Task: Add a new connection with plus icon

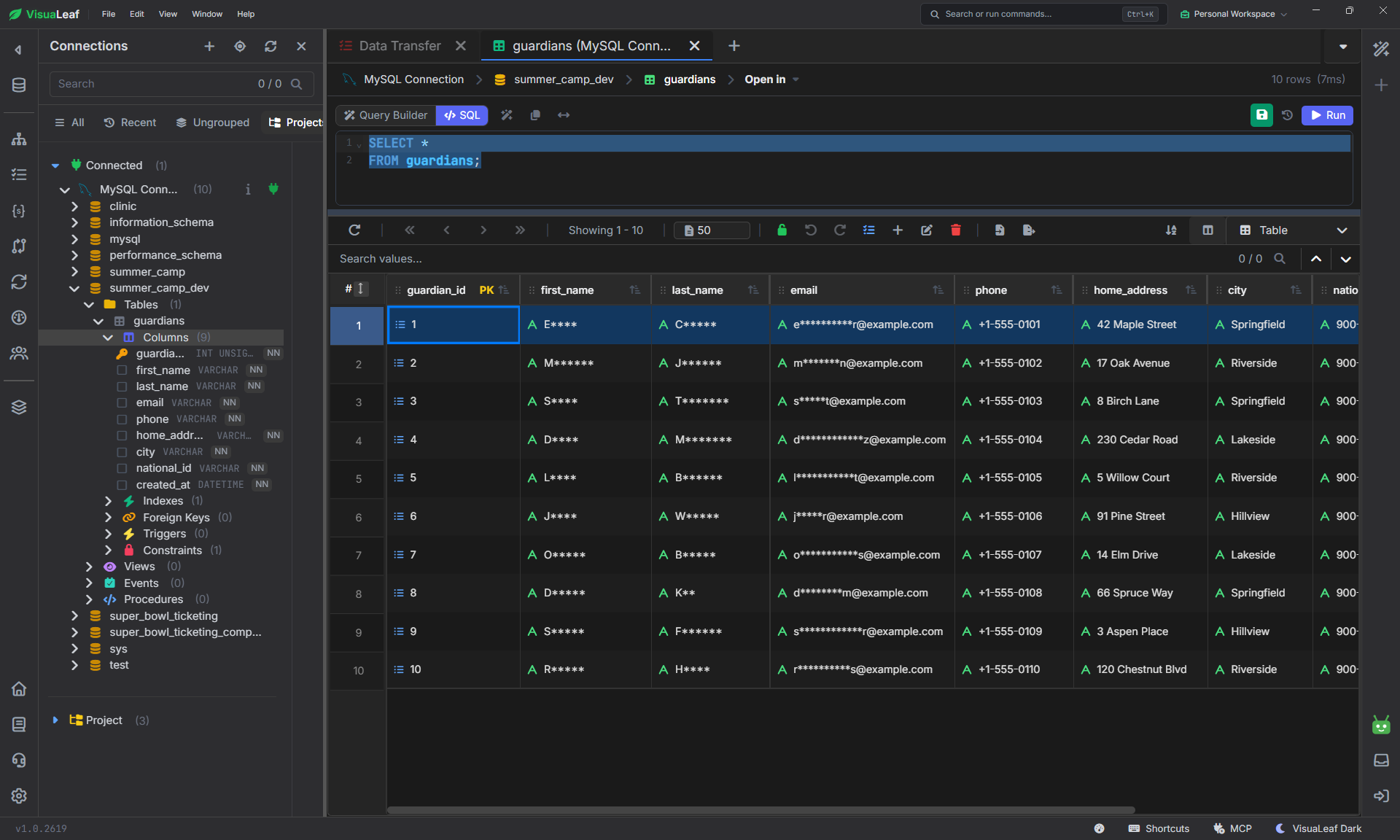Action: pos(209,46)
